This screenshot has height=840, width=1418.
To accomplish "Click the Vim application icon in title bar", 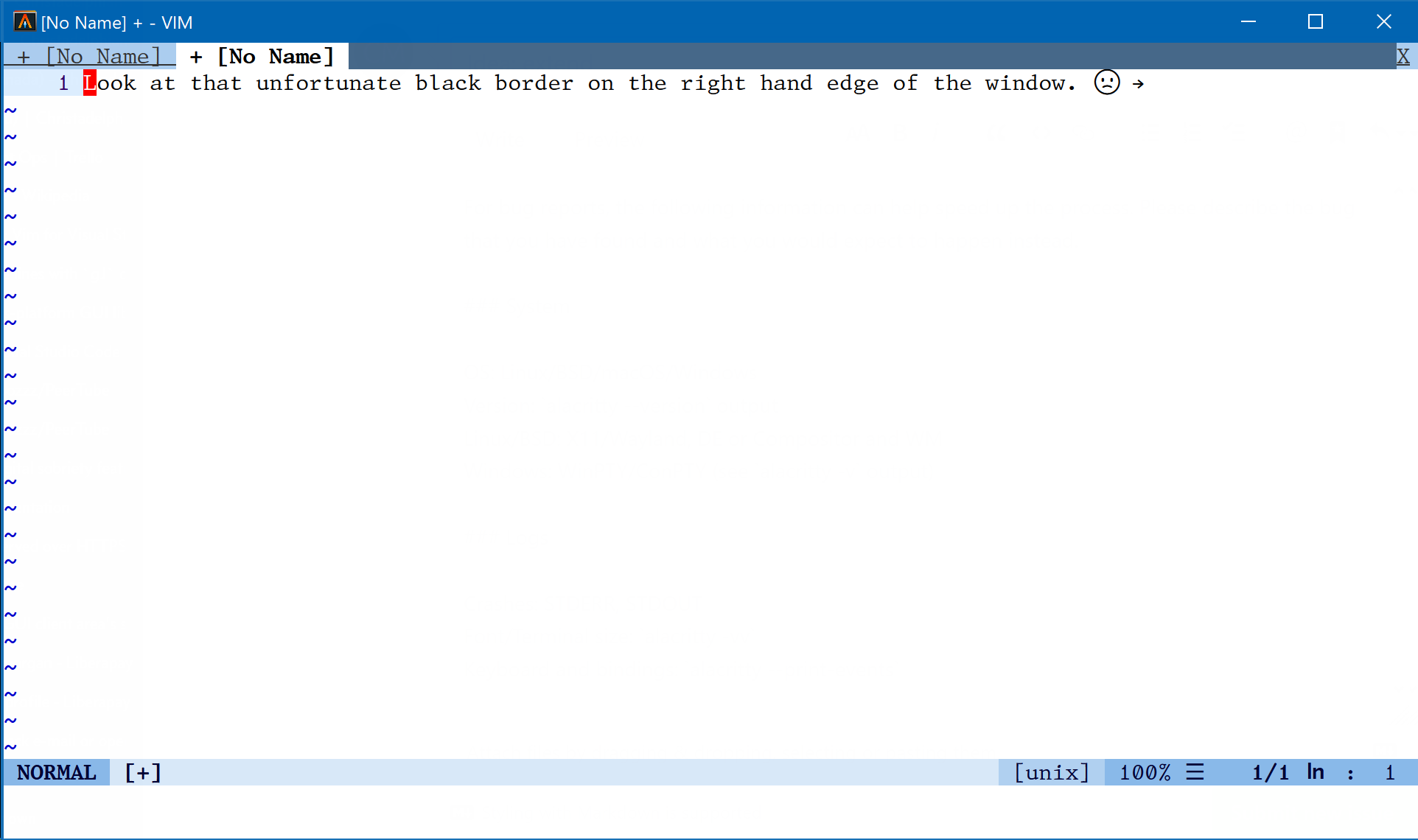I will point(24,22).
